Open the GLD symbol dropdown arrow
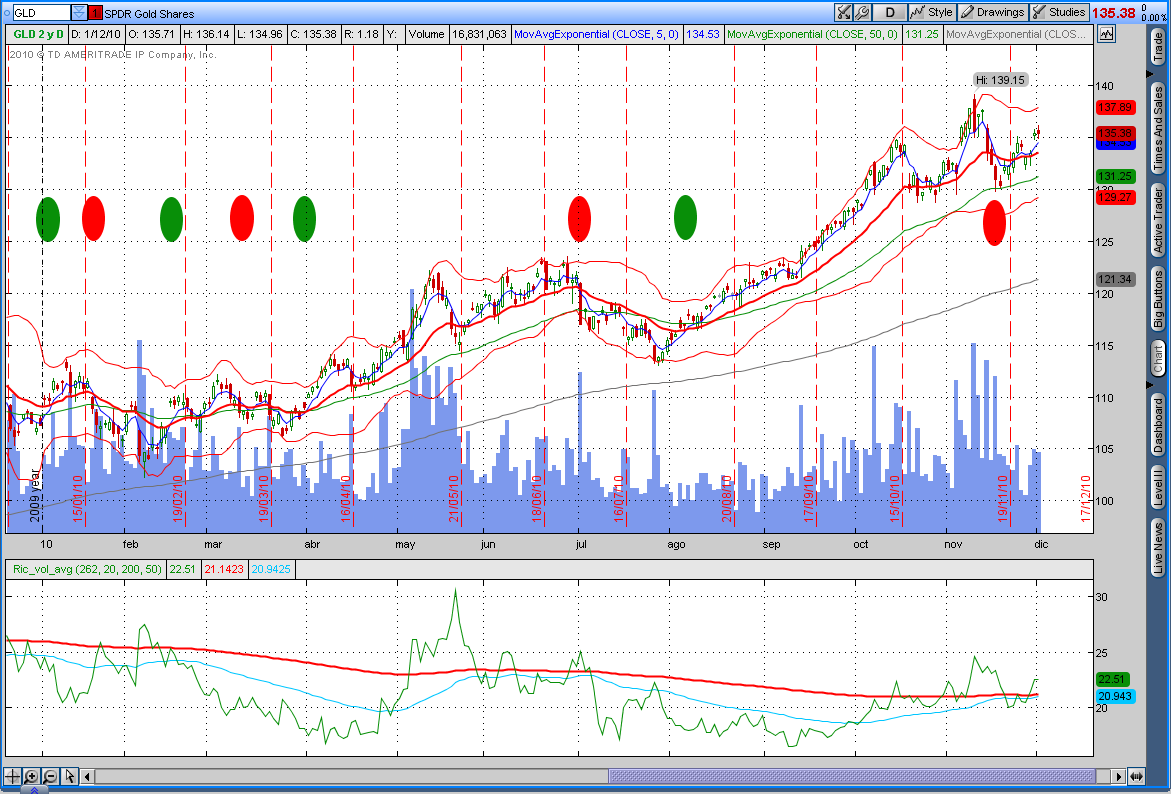Image resolution: width=1171 pixels, height=794 pixels. (x=79, y=13)
